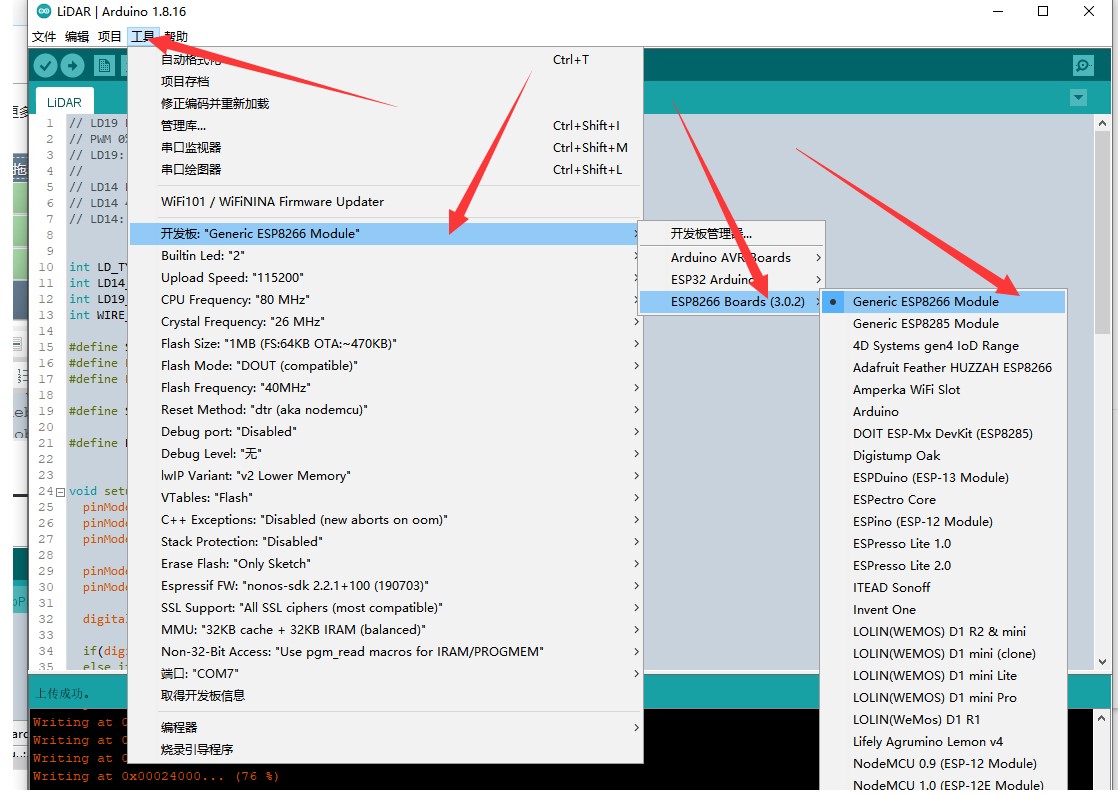
Task: Select LOLIN(WEMOS) D1 R2 & mini
Action: [x=943, y=632]
